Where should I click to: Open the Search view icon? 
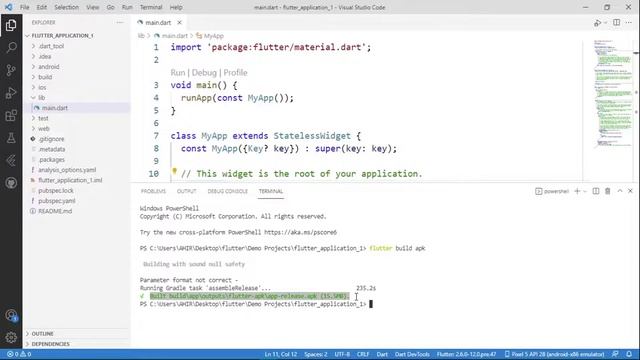point(11,48)
